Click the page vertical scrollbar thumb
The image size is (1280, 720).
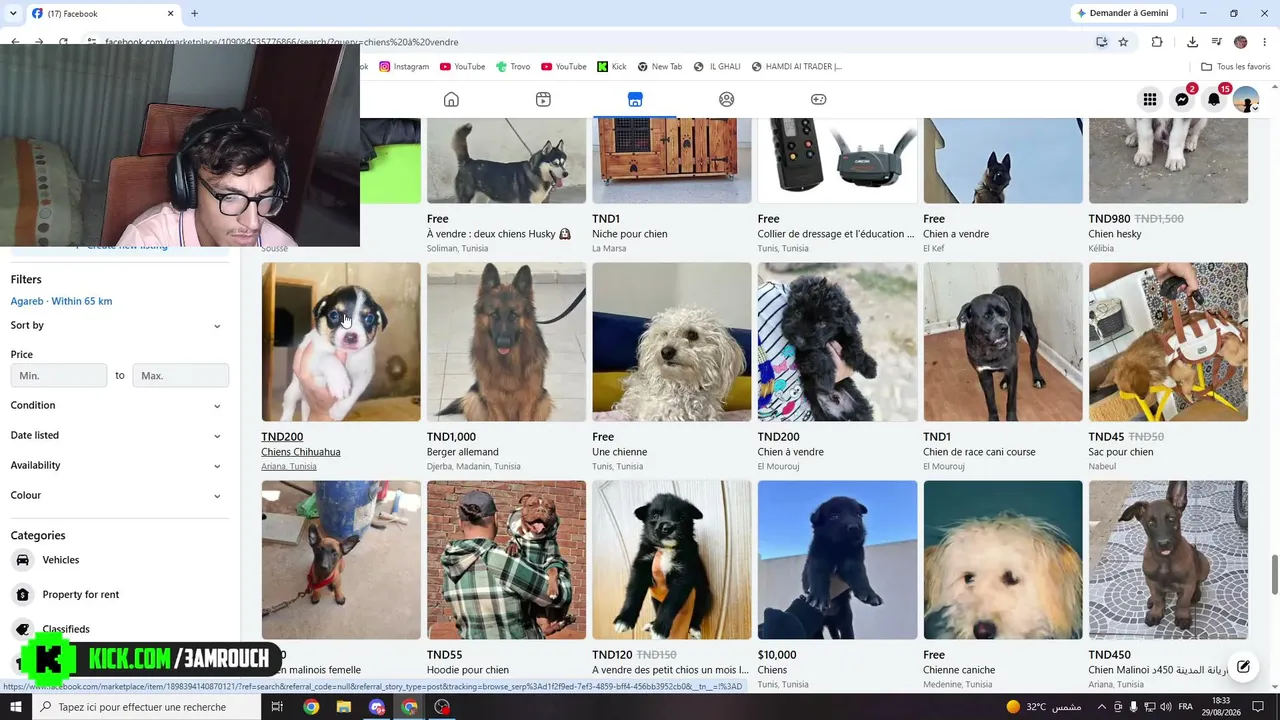(1274, 574)
